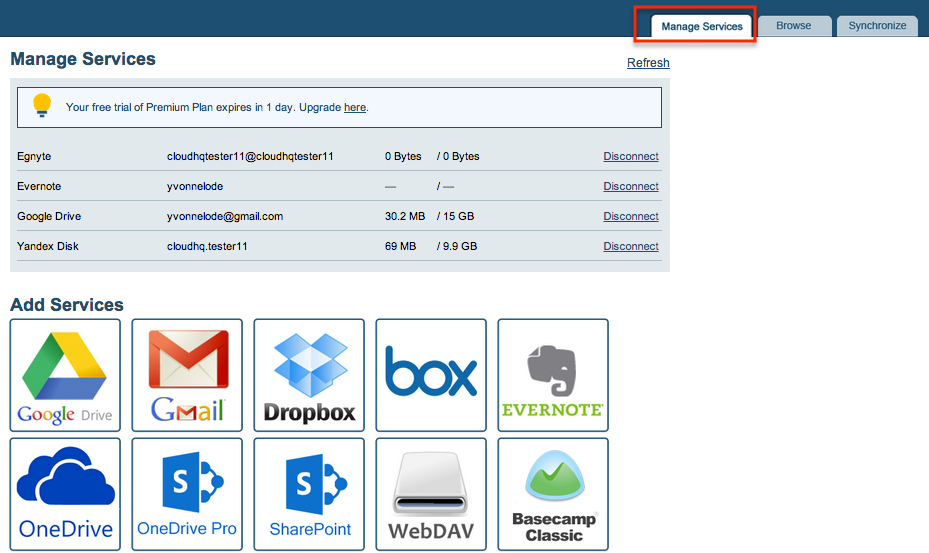The image size is (929, 553).
Task: Click the Refresh link
Action: point(648,63)
